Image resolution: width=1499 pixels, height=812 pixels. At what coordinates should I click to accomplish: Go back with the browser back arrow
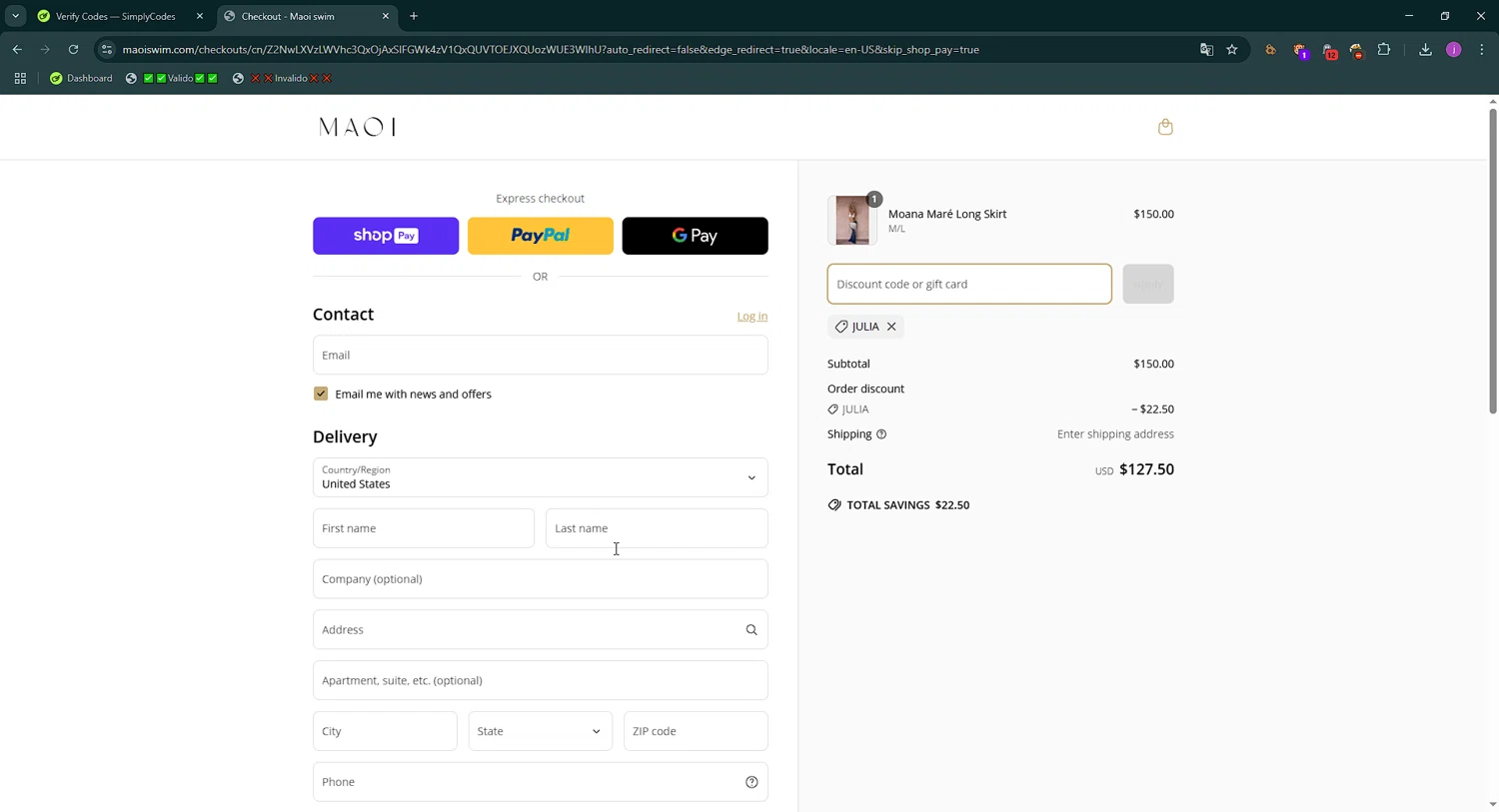tap(17, 49)
